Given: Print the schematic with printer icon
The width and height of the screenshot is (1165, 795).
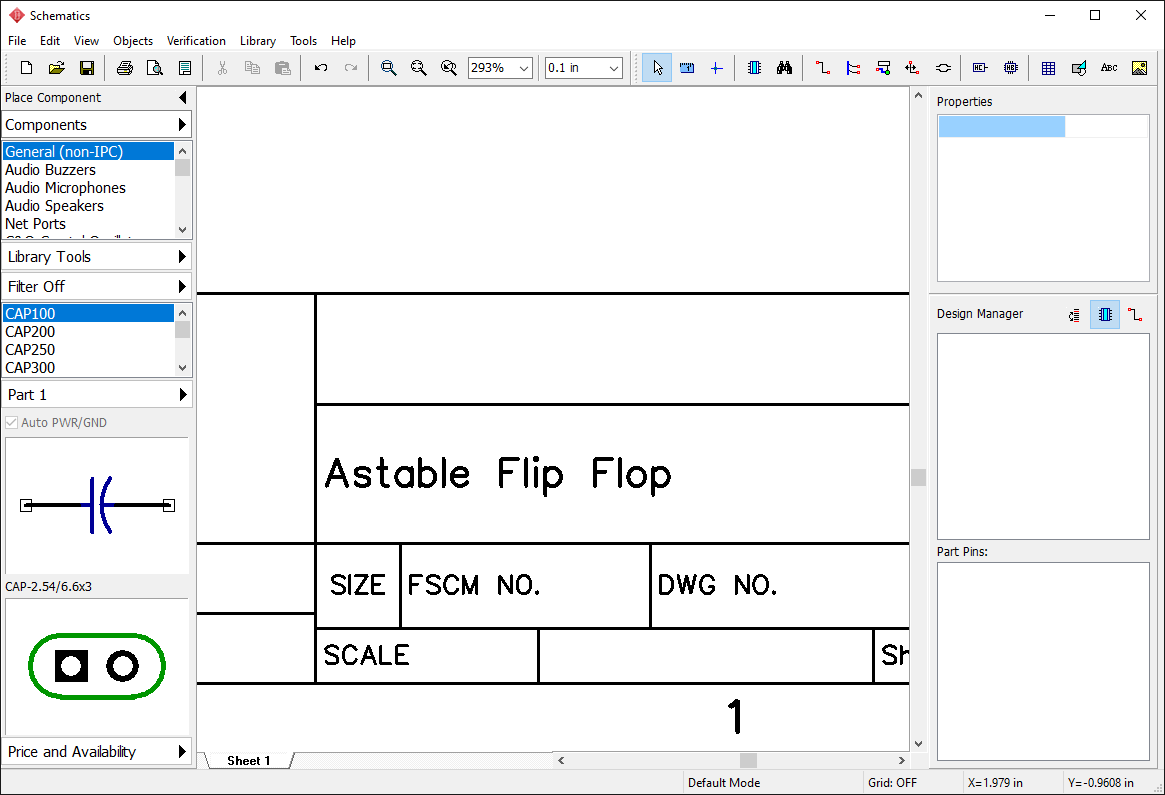Looking at the screenshot, I should point(125,68).
